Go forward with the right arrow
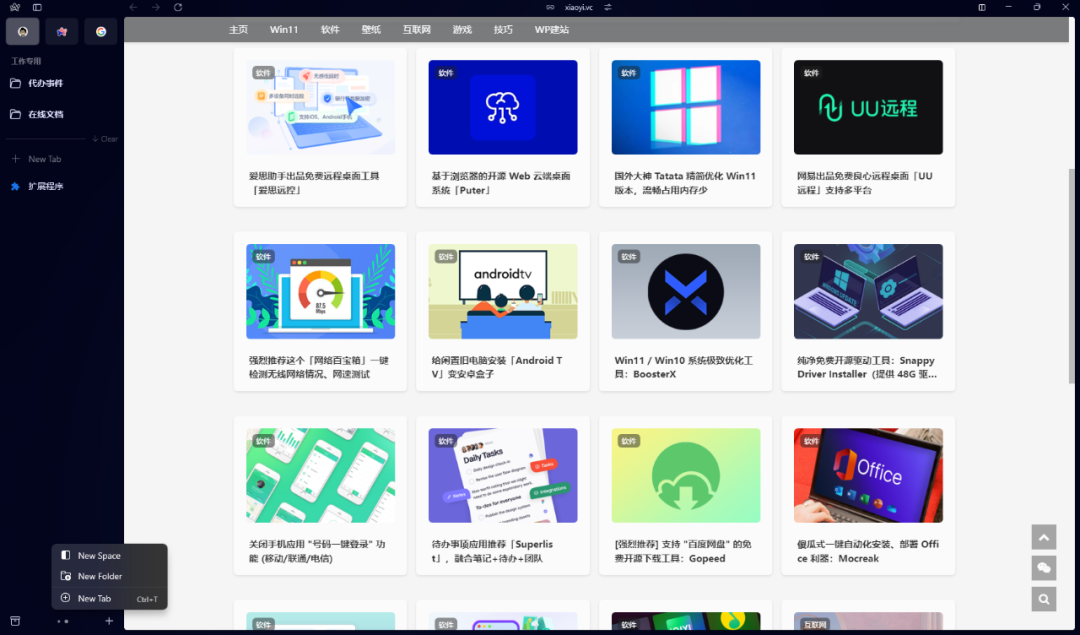1080x635 pixels. click(156, 8)
